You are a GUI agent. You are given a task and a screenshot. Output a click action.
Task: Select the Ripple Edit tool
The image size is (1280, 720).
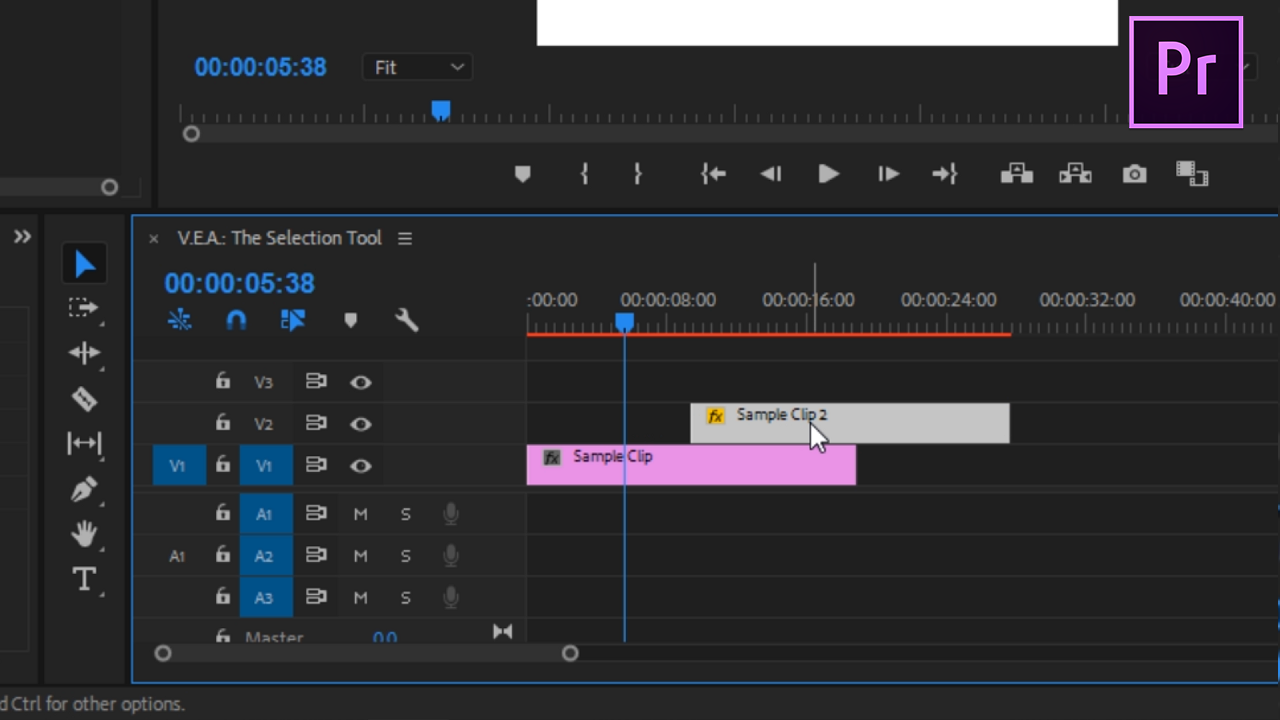coord(84,353)
